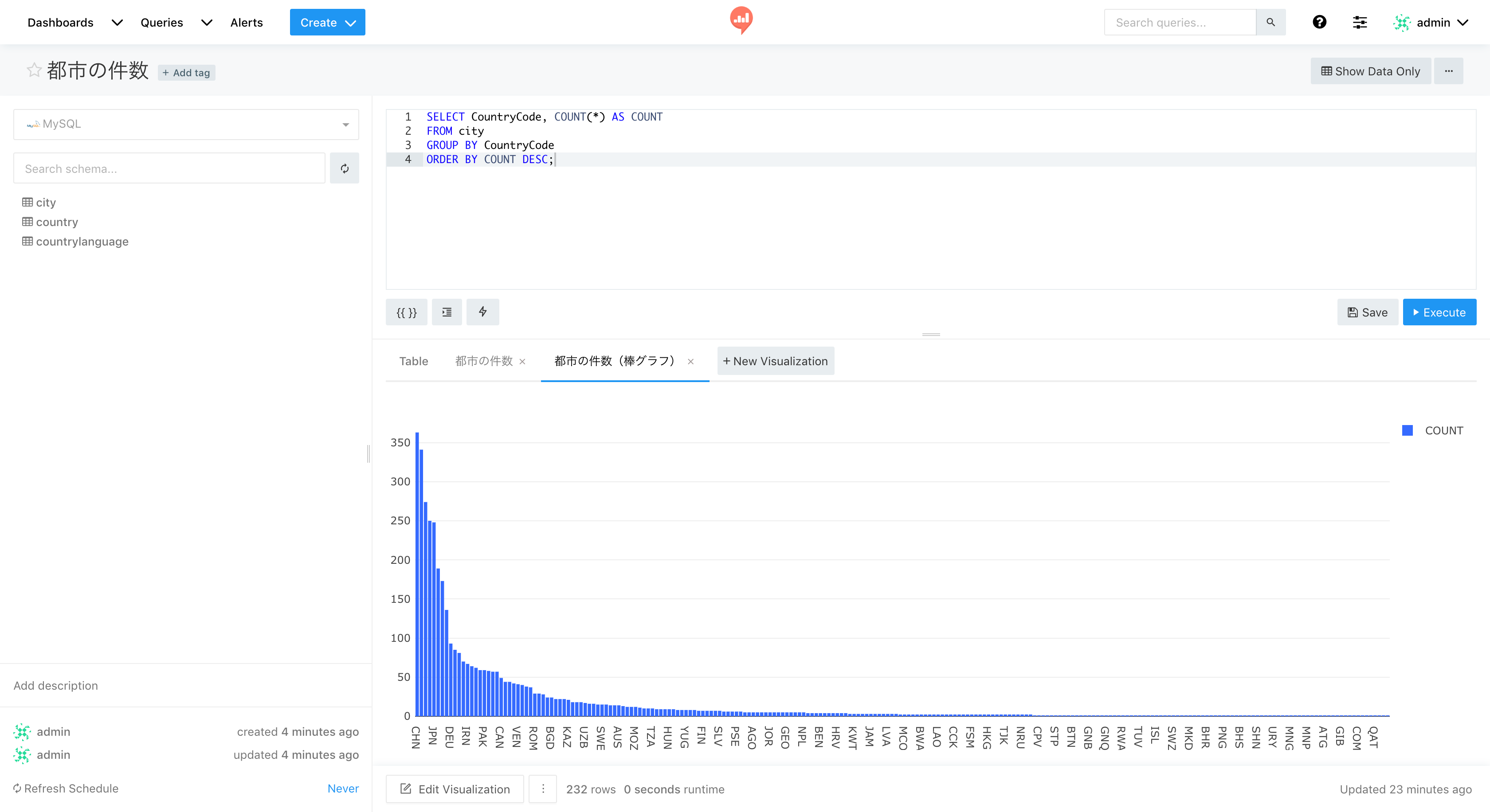Click the search magnifier icon

pos(1270,23)
